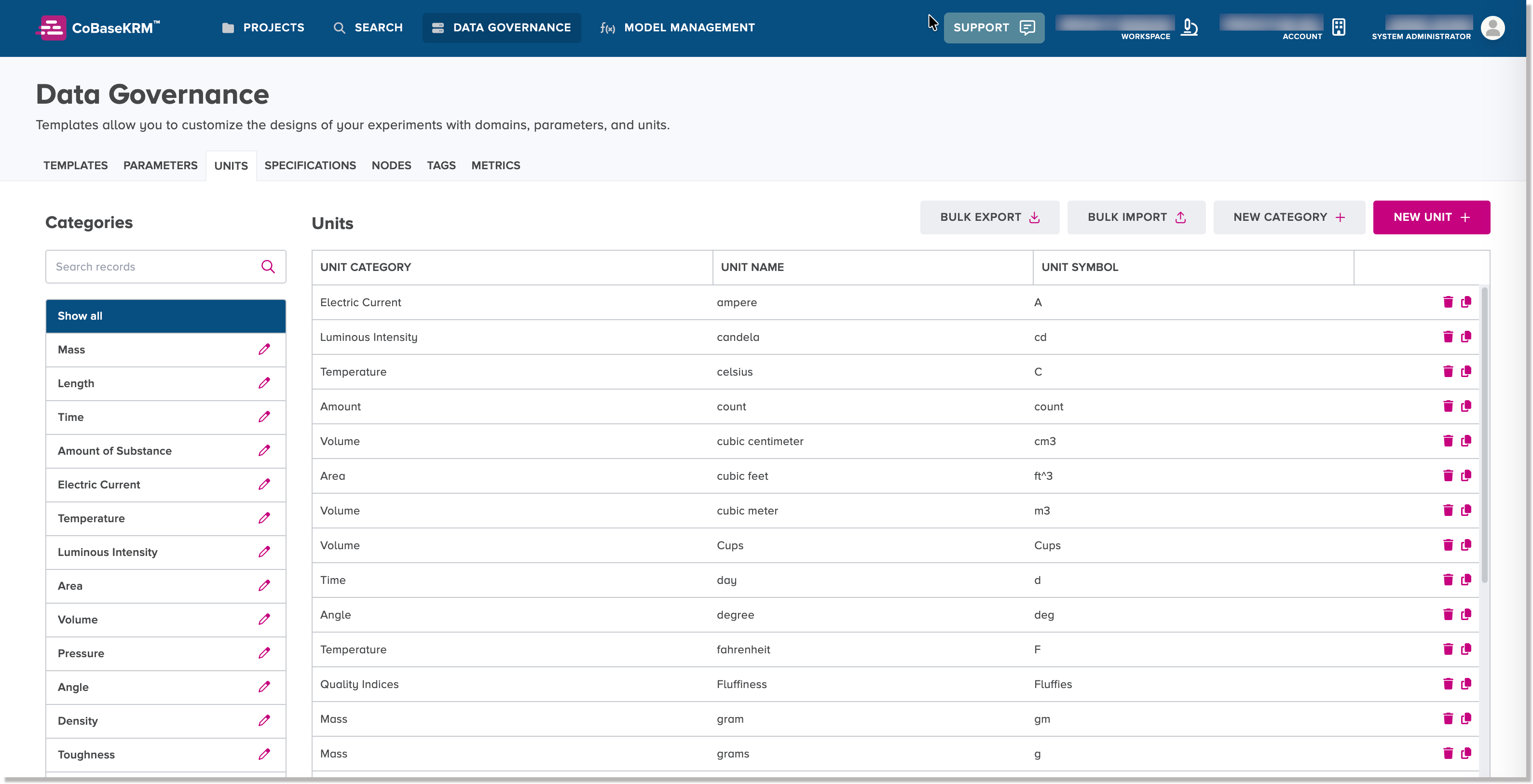Click Bulk Import
The width and height of the screenshot is (1533, 784).
[x=1136, y=217]
